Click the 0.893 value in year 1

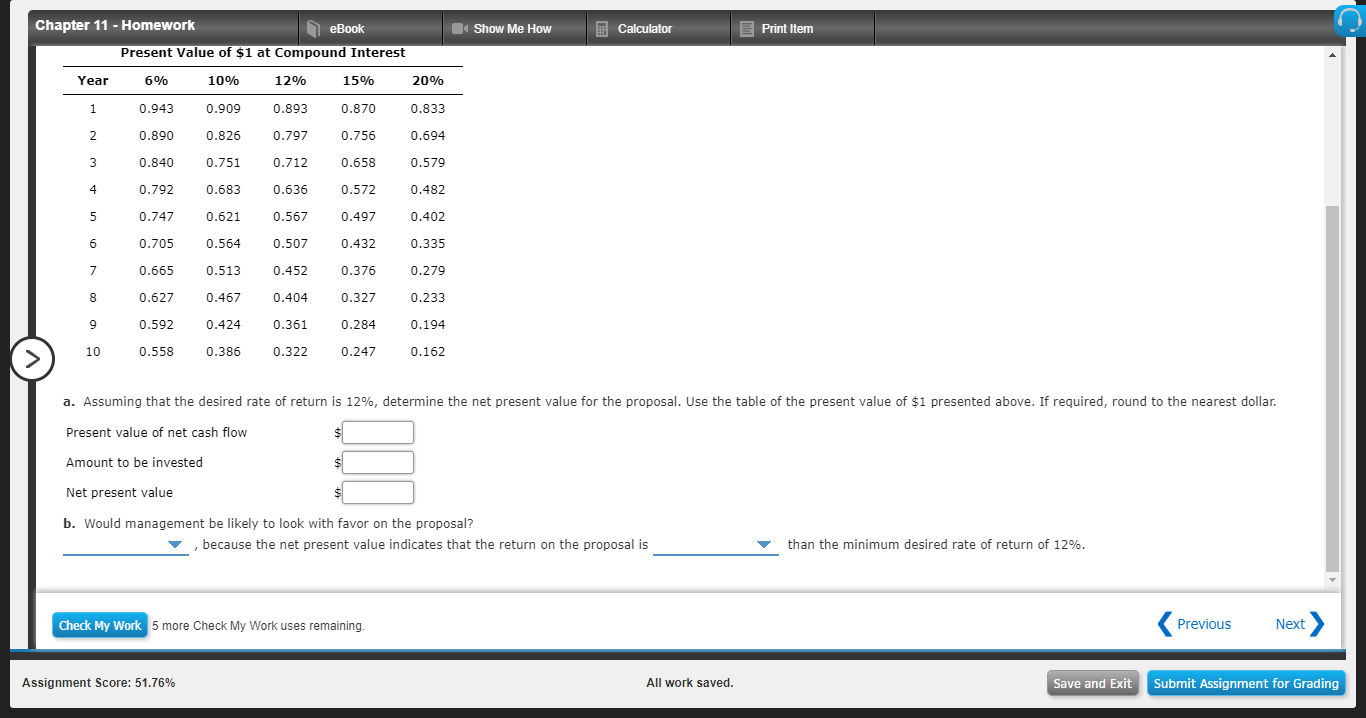290,108
